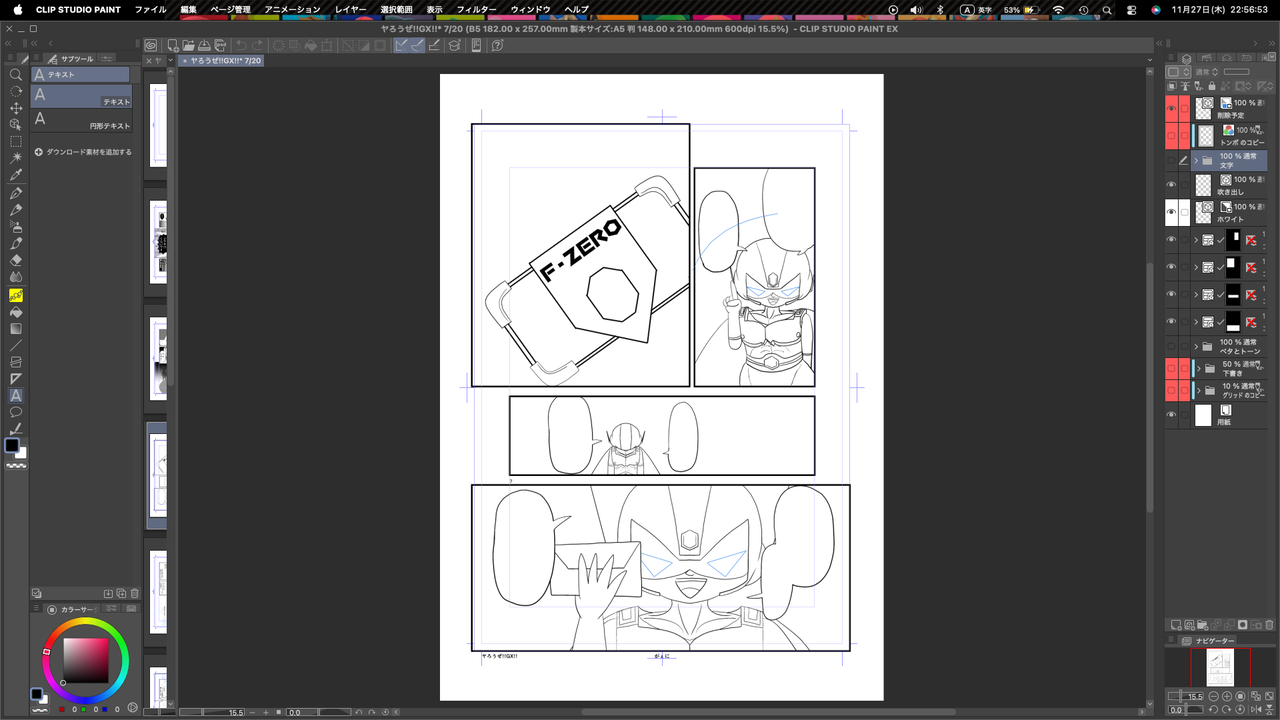Select the Fill bucket tool
The image size is (1280, 720).
click(16, 312)
